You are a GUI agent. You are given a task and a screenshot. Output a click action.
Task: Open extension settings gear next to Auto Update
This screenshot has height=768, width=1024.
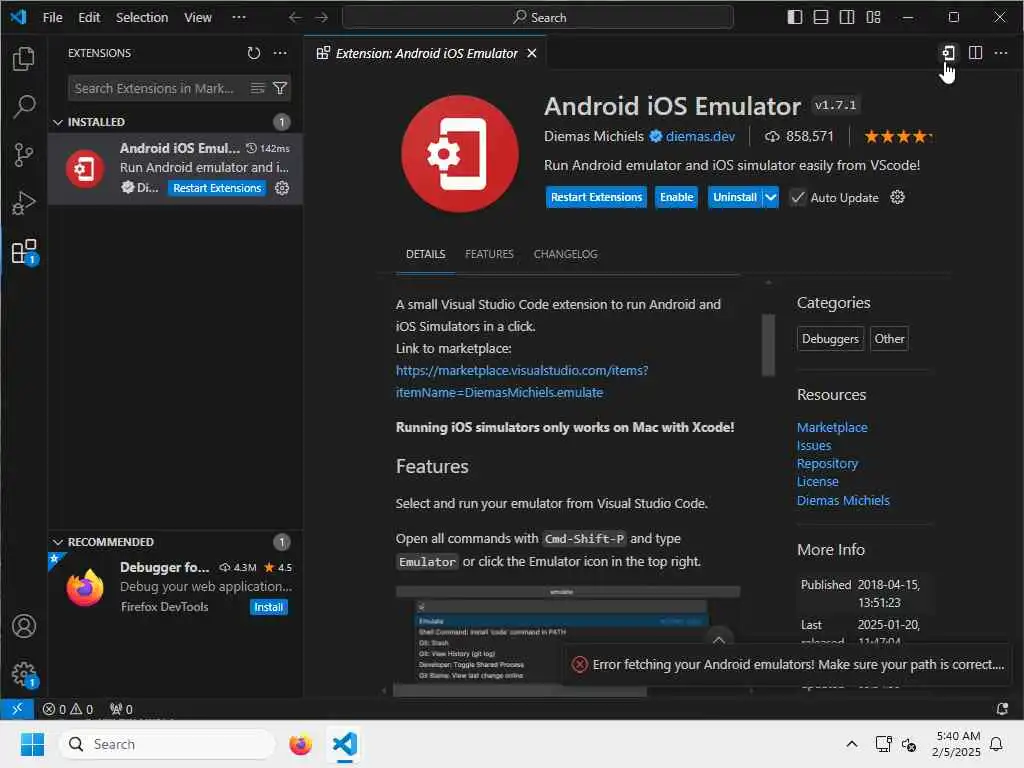898,197
